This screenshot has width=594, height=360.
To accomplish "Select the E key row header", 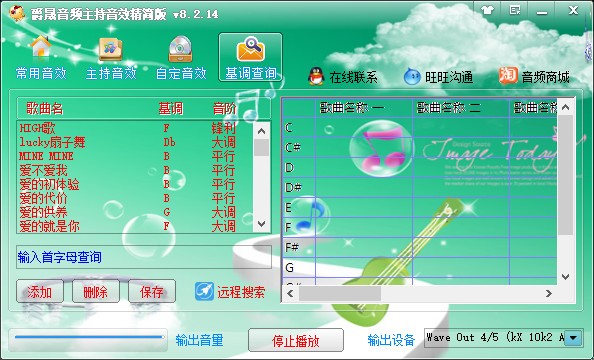I will [x=299, y=207].
